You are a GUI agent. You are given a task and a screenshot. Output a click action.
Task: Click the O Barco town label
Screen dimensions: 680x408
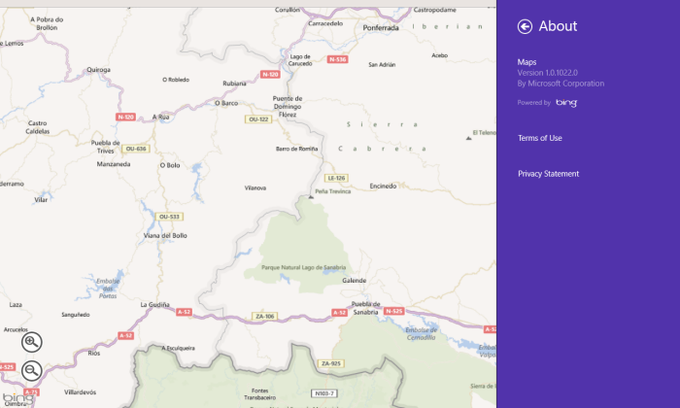click(226, 103)
